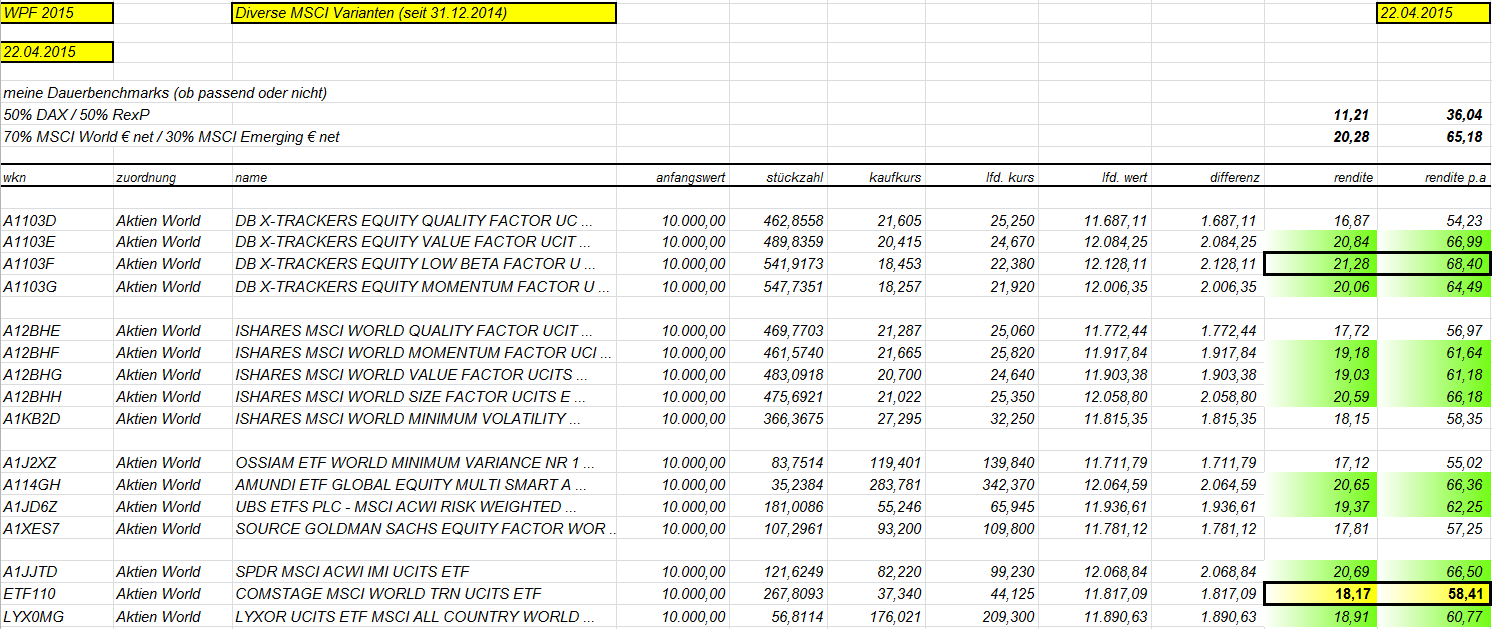The height and width of the screenshot is (629, 1492).
Task: Click 'meine Dauerbenchmarks' note cell
Action: point(165,93)
